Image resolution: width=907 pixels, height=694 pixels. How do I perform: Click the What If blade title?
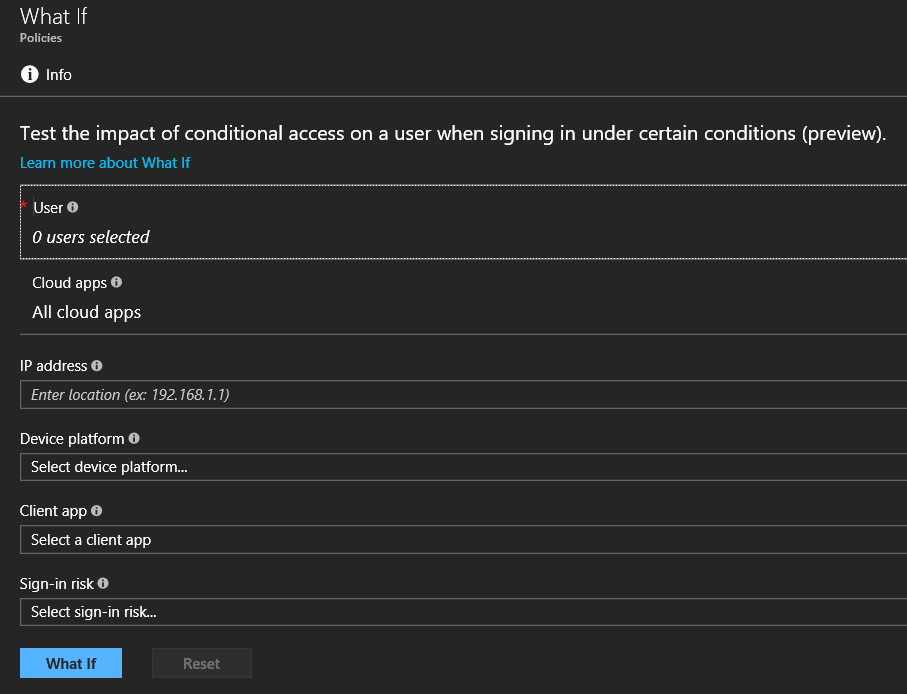(x=54, y=17)
